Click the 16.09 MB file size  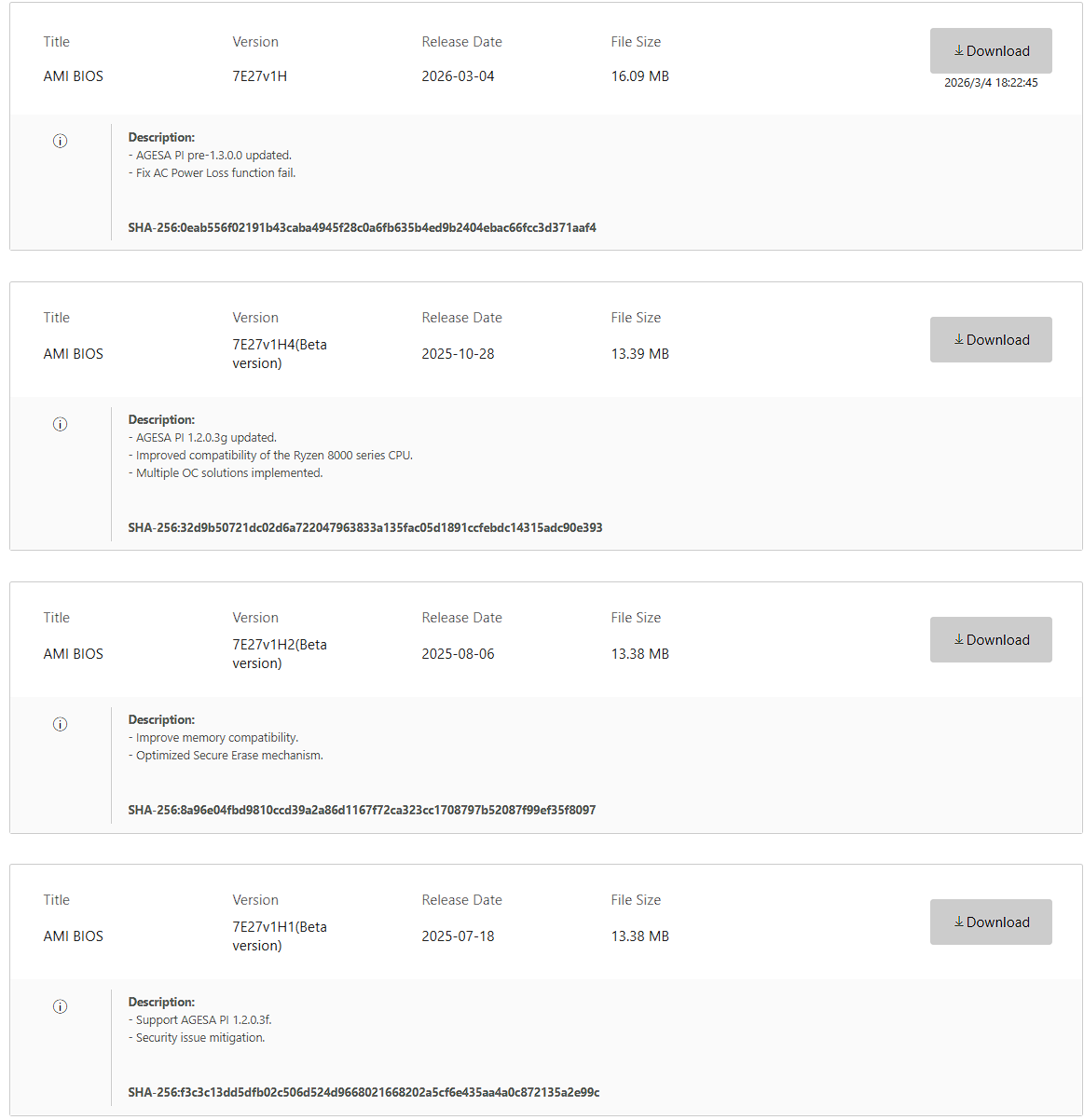[x=640, y=76]
